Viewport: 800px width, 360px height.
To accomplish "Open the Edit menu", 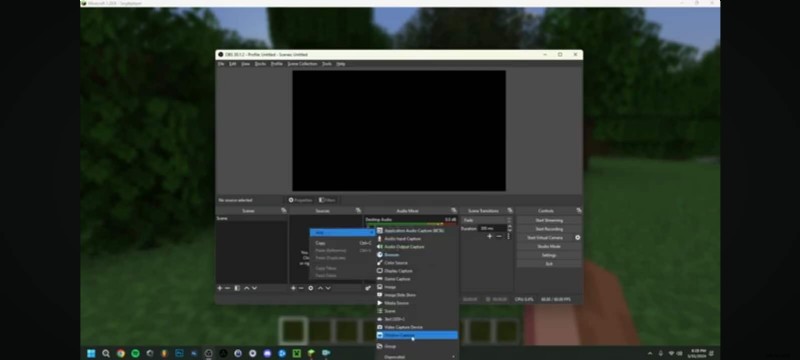I will tap(233, 64).
